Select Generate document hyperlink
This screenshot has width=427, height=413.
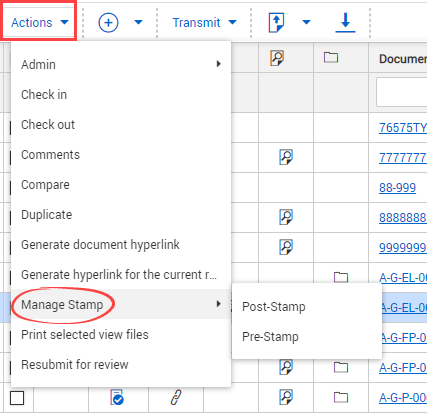(x=121, y=244)
